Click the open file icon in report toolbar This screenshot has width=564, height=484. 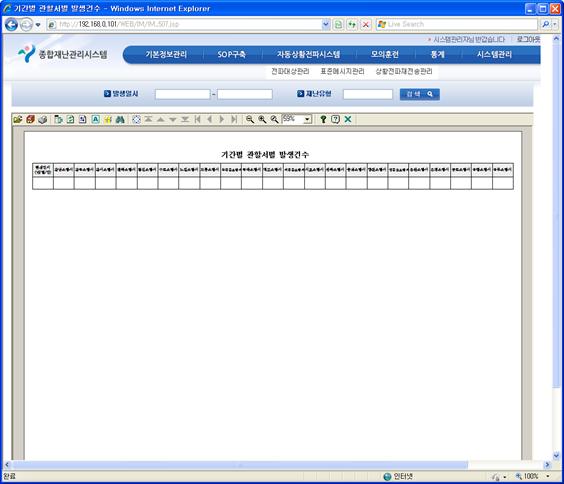pos(18,119)
